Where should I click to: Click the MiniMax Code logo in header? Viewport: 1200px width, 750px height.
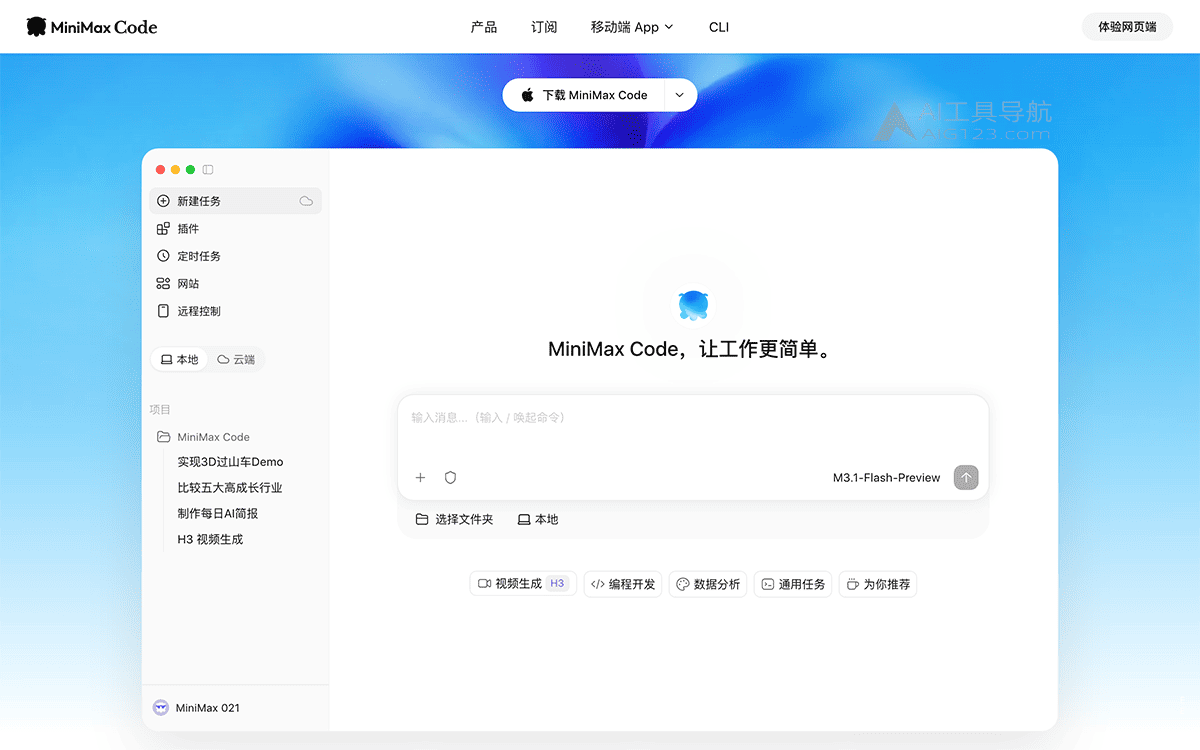tap(92, 27)
